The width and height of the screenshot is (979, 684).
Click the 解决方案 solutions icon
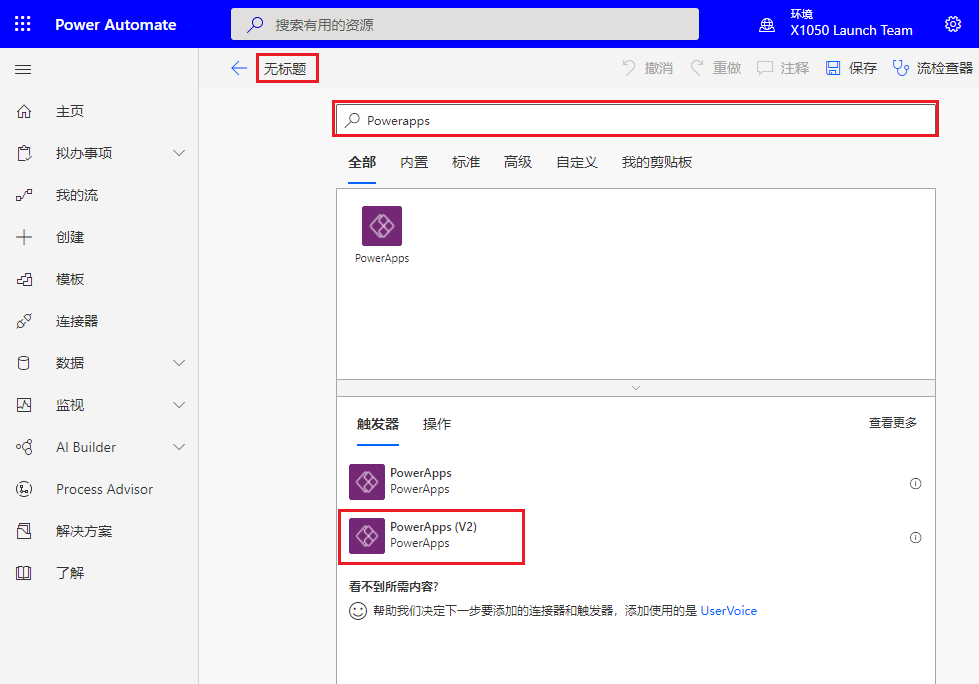coord(24,531)
